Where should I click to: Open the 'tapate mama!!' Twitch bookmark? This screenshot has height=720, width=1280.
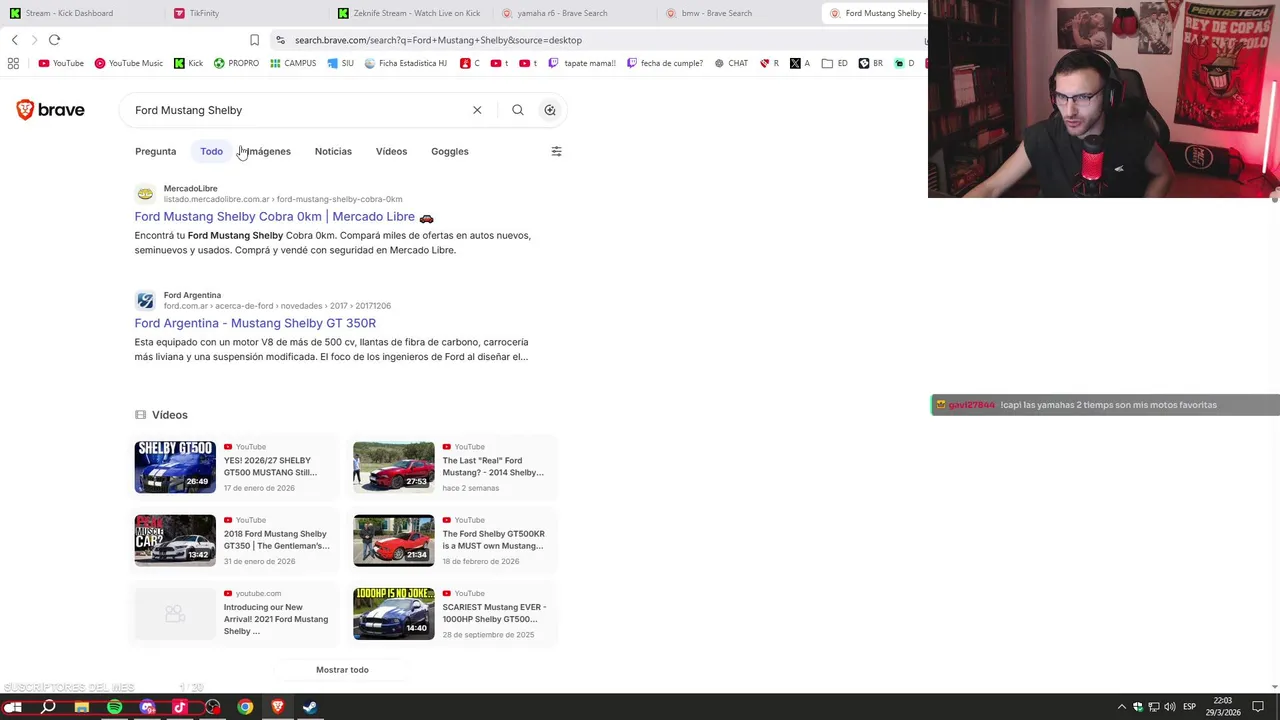(582, 63)
